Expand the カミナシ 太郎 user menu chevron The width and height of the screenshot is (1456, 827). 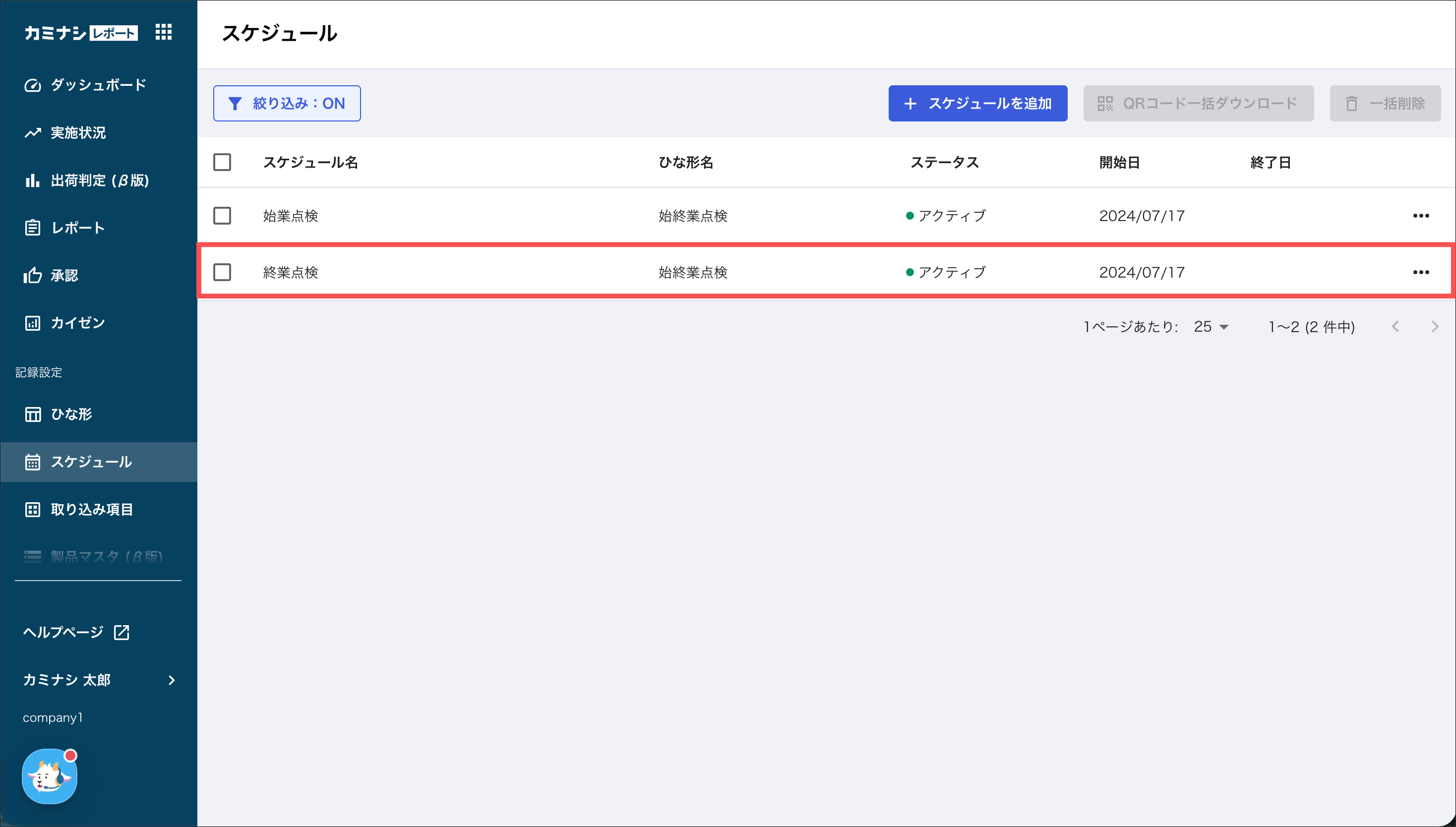(172, 680)
